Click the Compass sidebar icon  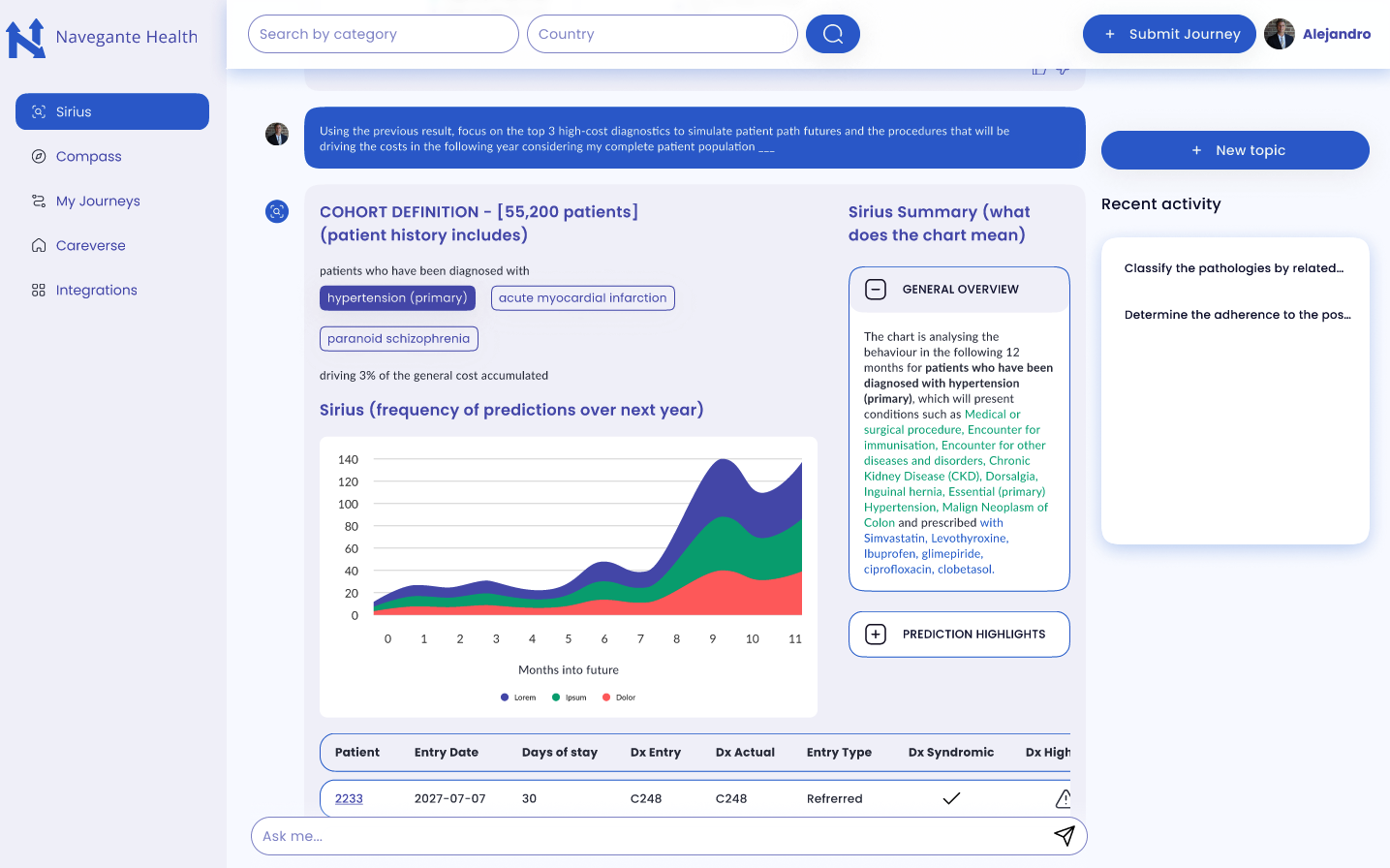[39, 156]
